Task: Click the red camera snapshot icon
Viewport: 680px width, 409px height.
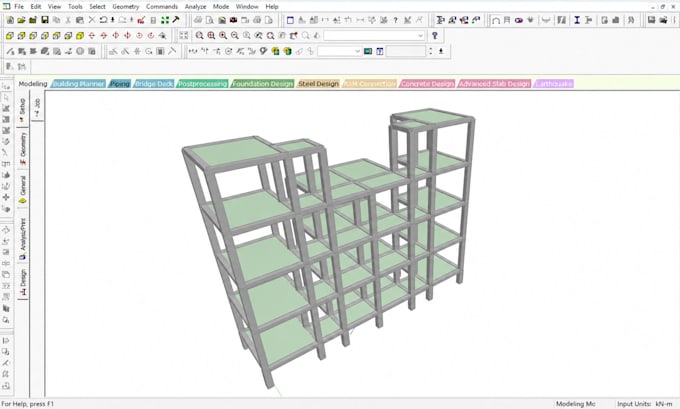Action: [233, 20]
